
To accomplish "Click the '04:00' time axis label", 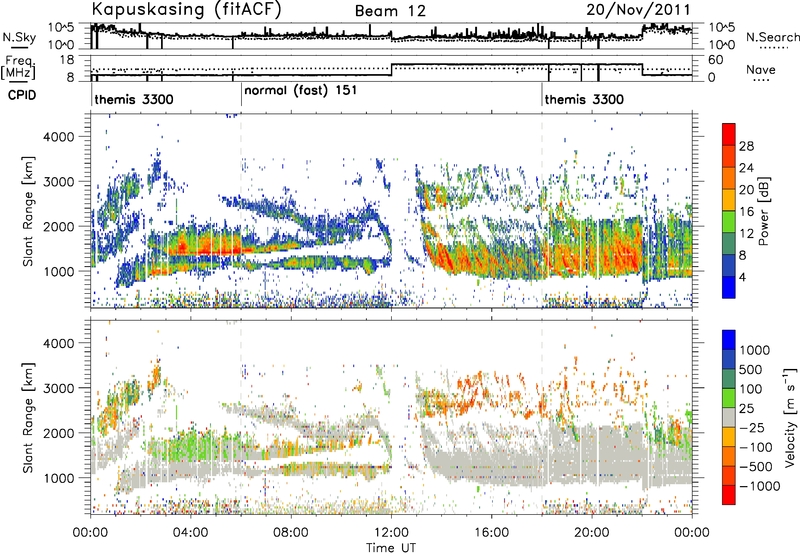I will [190, 533].
